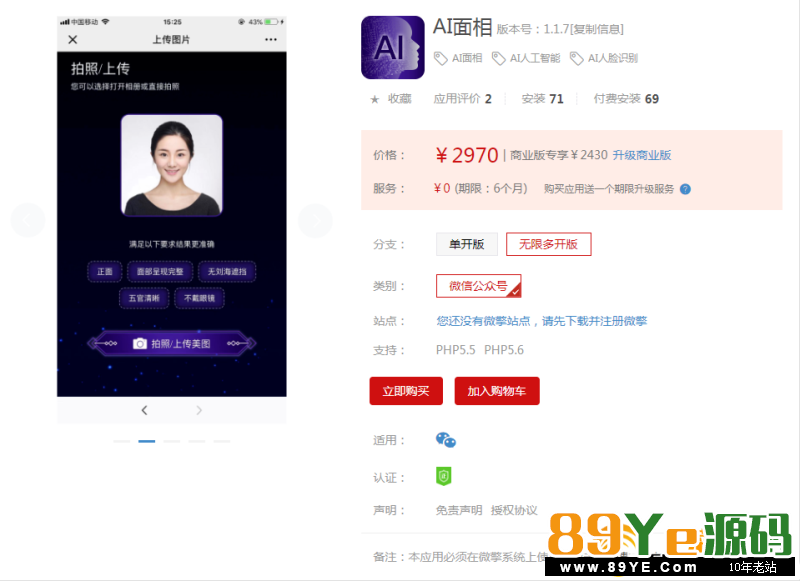Tap the 无刘海遮挡 requirement tag
The width and height of the screenshot is (800, 581).
coord(227,271)
